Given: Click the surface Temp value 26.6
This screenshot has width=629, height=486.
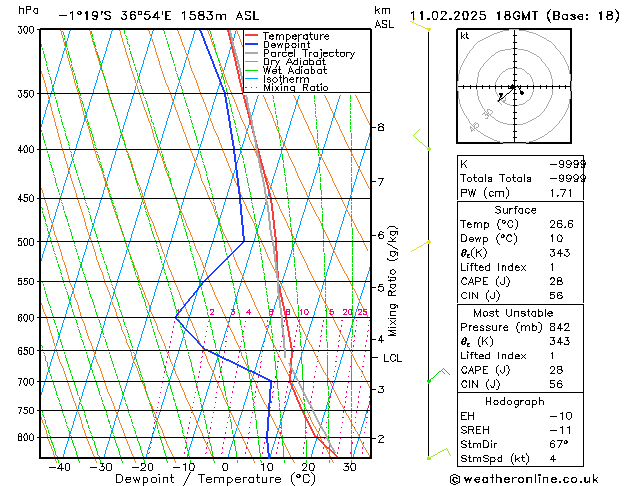Looking at the screenshot, I should point(561,224).
